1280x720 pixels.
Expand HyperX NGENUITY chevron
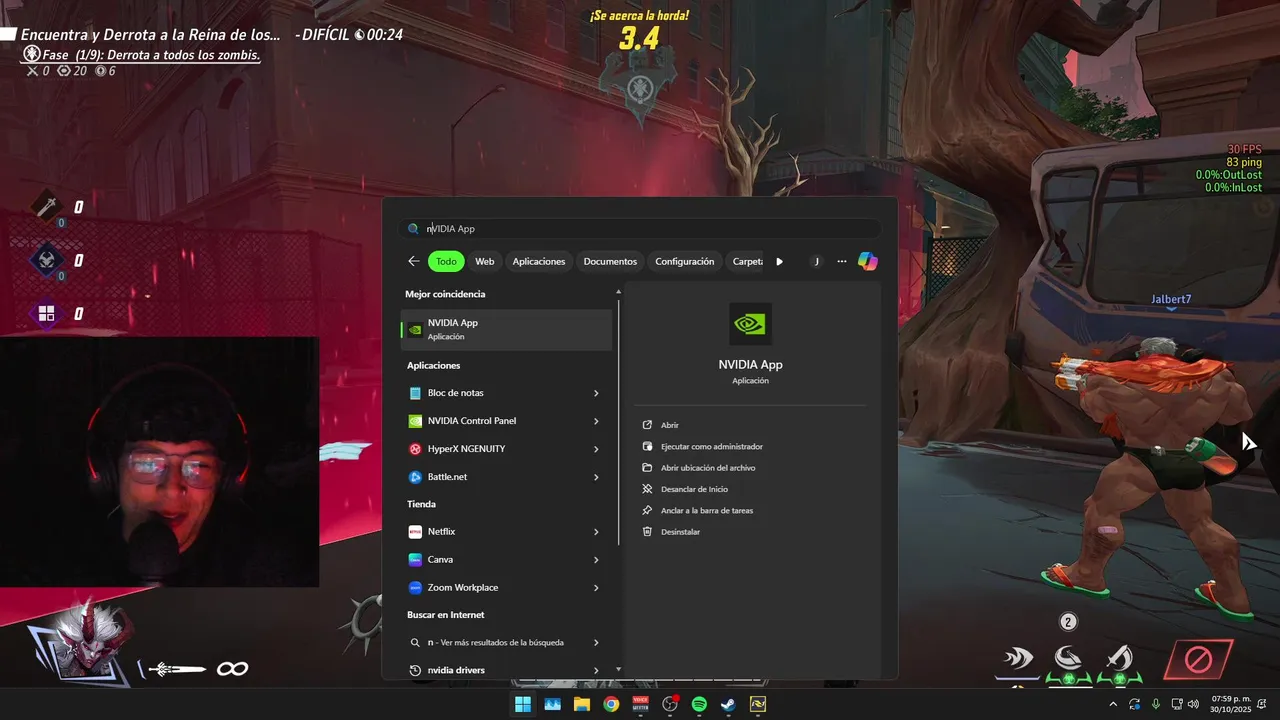(596, 449)
